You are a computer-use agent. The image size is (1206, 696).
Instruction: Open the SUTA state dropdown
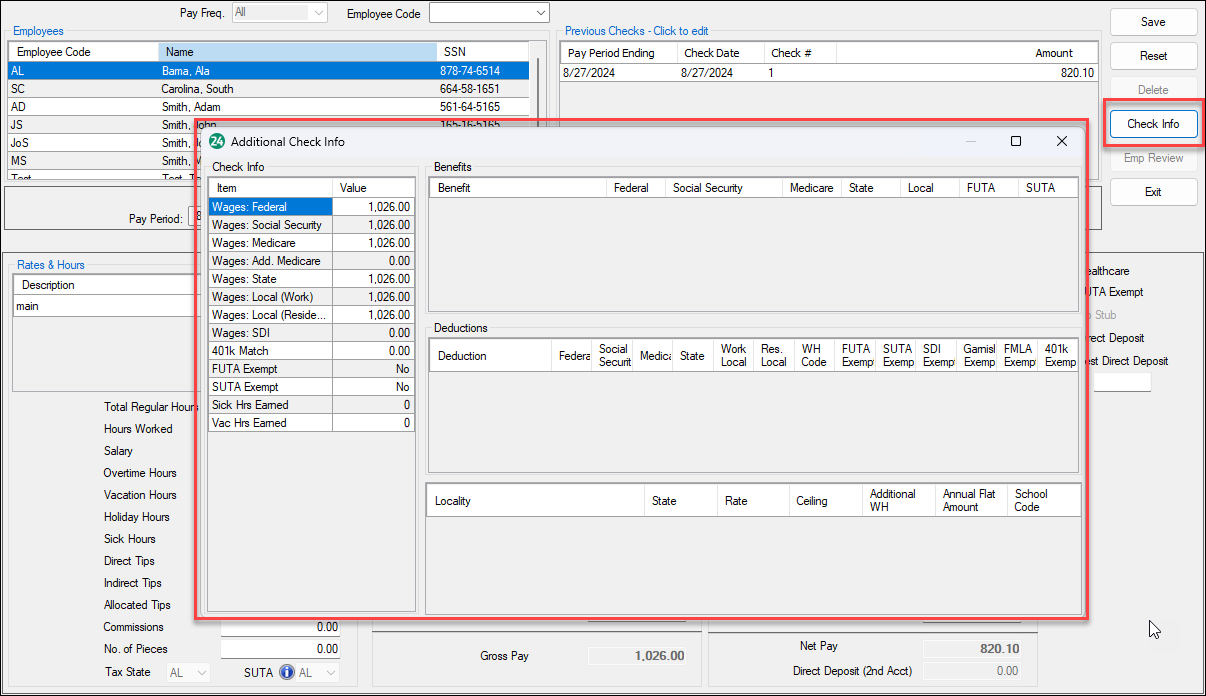[x=317, y=673]
